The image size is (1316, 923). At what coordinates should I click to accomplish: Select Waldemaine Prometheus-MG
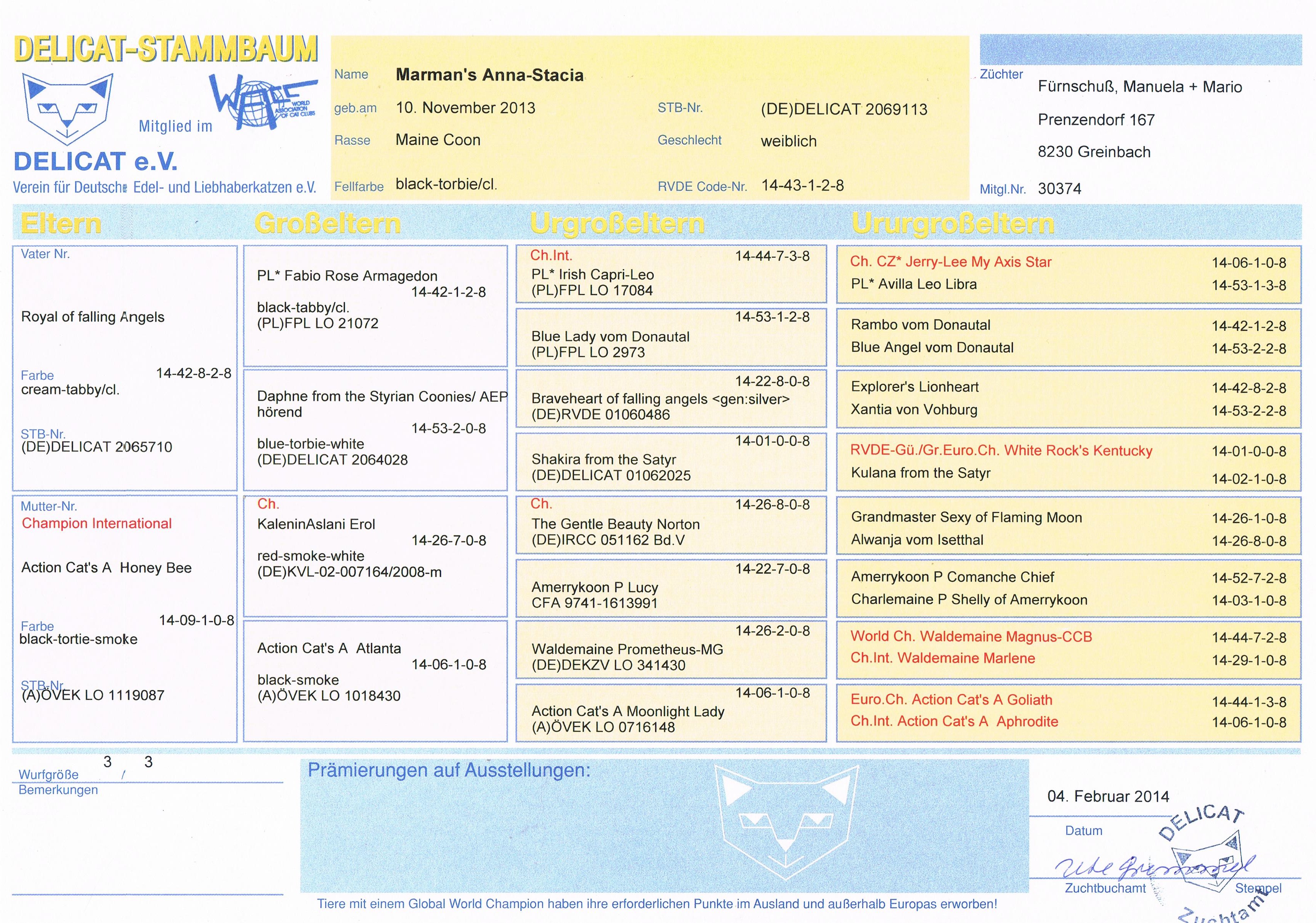pyautogui.click(x=628, y=650)
